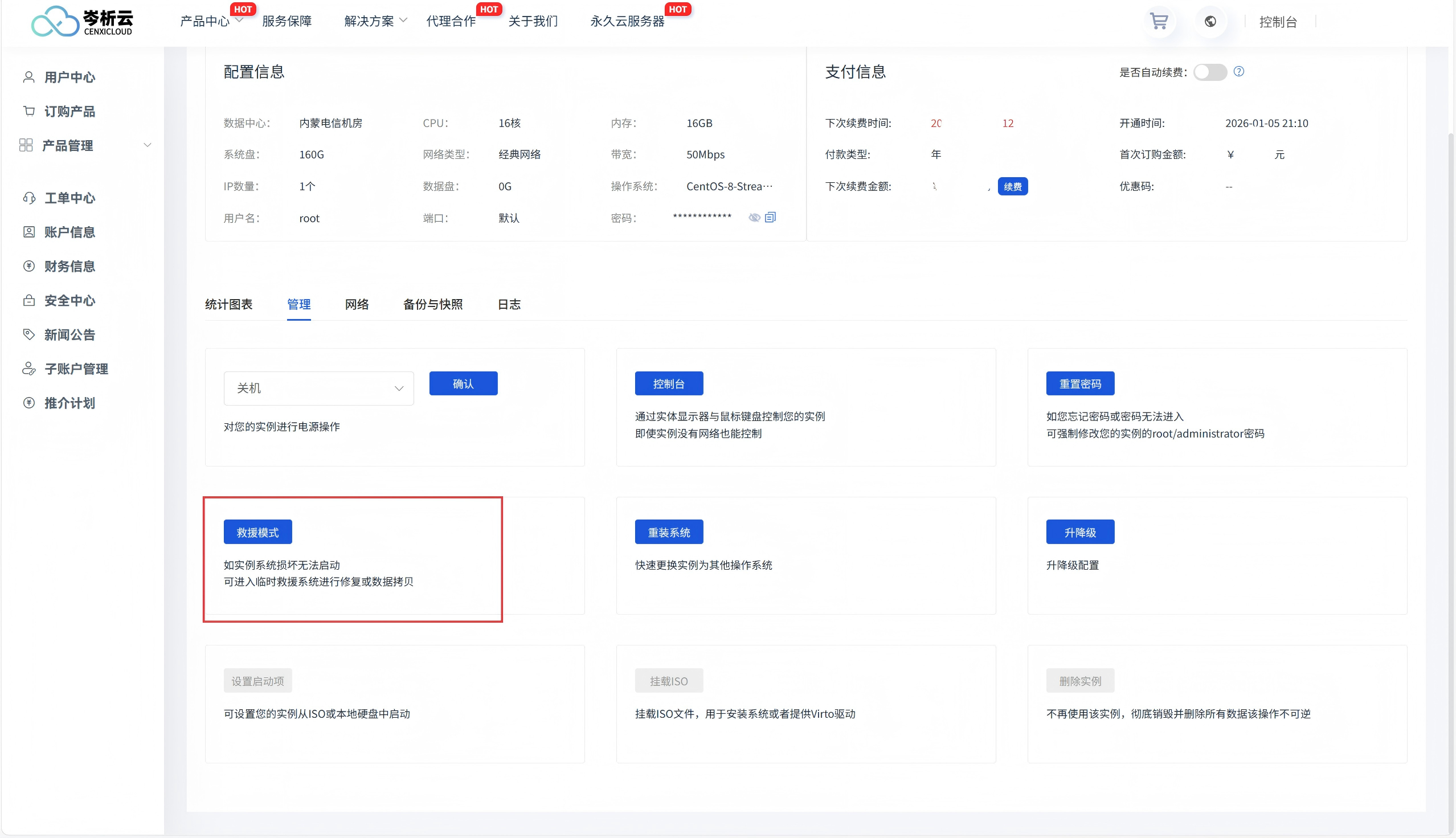Switch to the 网络 tab

click(x=357, y=304)
